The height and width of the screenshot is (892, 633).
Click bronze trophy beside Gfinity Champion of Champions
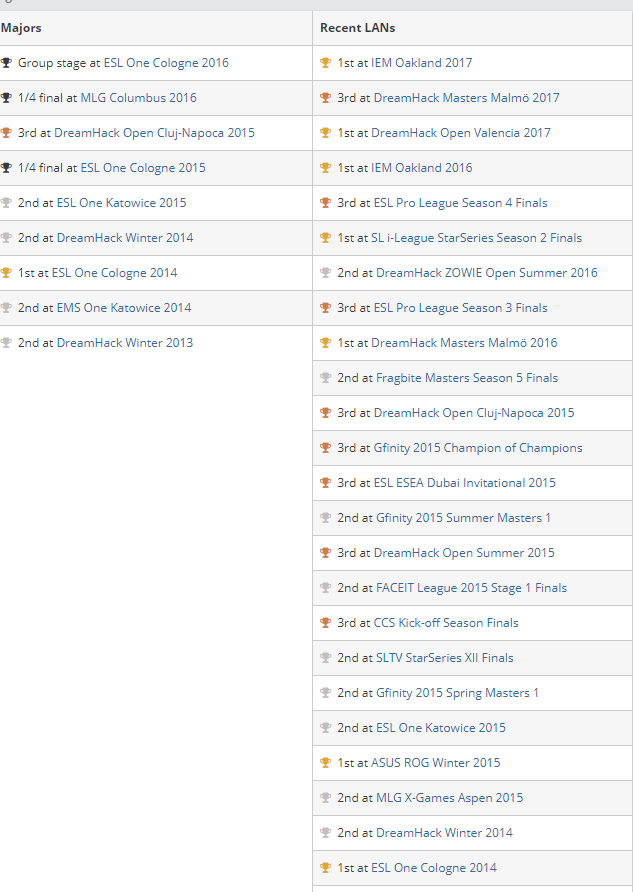325,447
